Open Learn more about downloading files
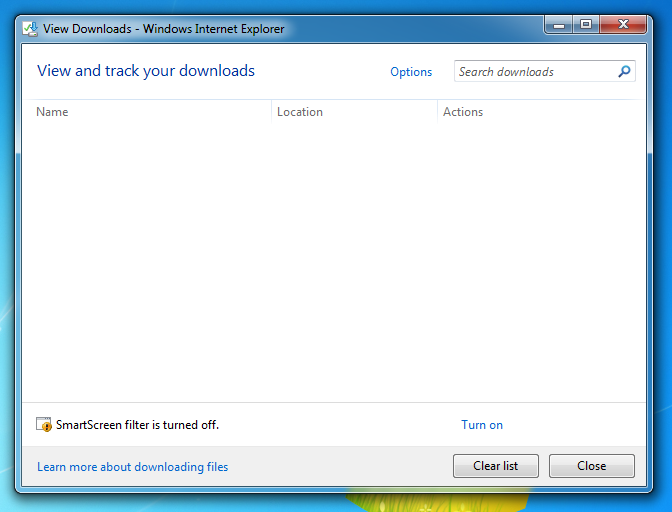 [132, 467]
